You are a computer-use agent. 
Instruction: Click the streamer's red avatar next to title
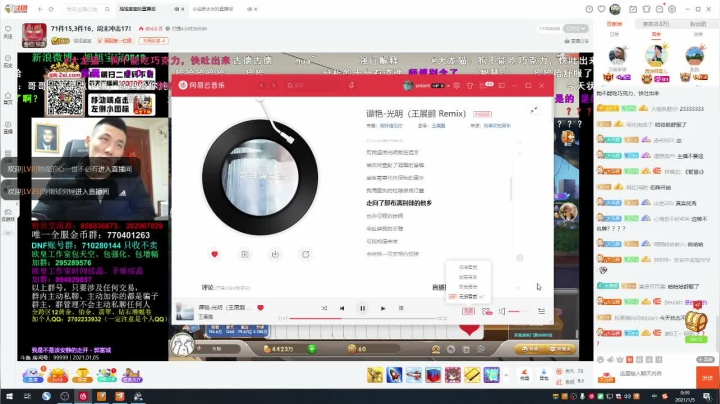[x=34, y=35]
